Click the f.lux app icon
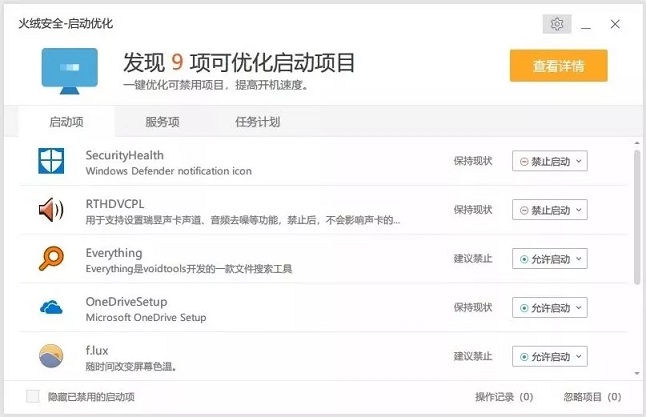 coord(51,356)
